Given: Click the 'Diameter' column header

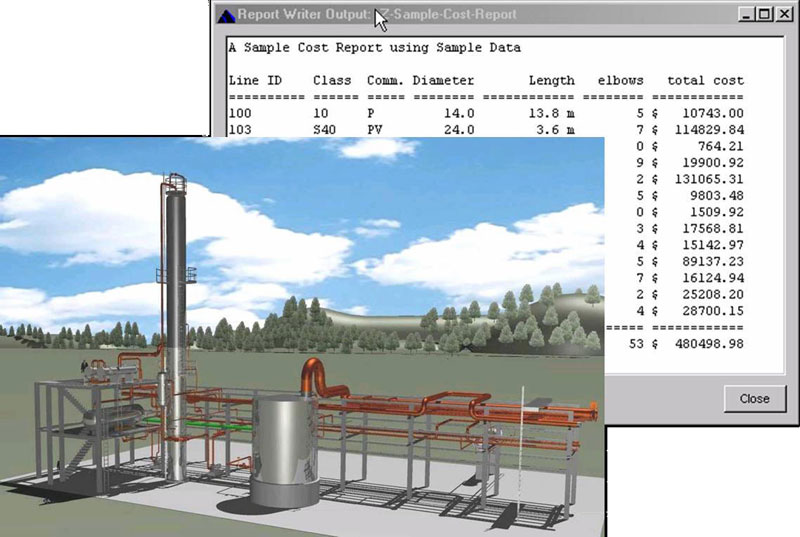Looking at the screenshot, I should [x=443, y=80].
